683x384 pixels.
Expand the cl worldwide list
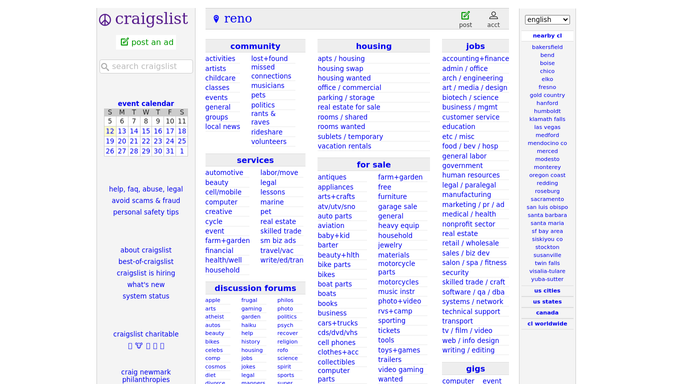[x=547, y=323]
